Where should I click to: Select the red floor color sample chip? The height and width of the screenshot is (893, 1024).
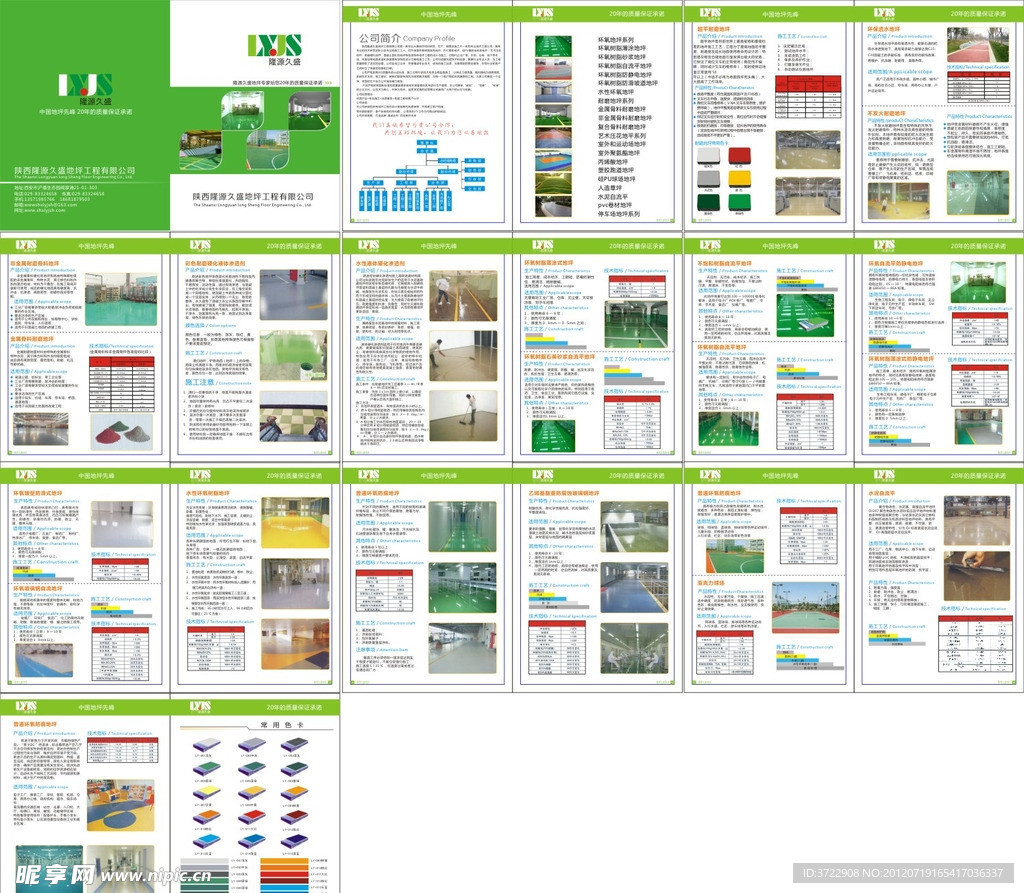point(739,157)
